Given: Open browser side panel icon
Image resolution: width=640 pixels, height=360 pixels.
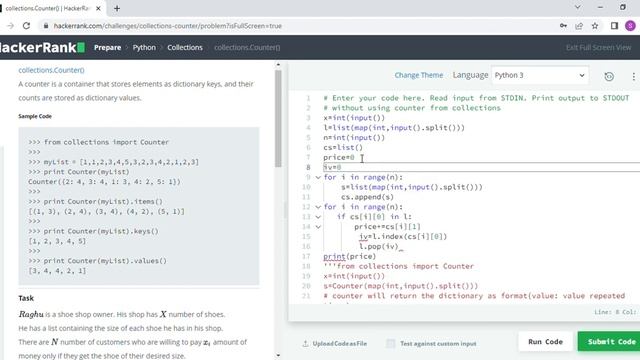Looking at the screenshot, I should [614, 26].
